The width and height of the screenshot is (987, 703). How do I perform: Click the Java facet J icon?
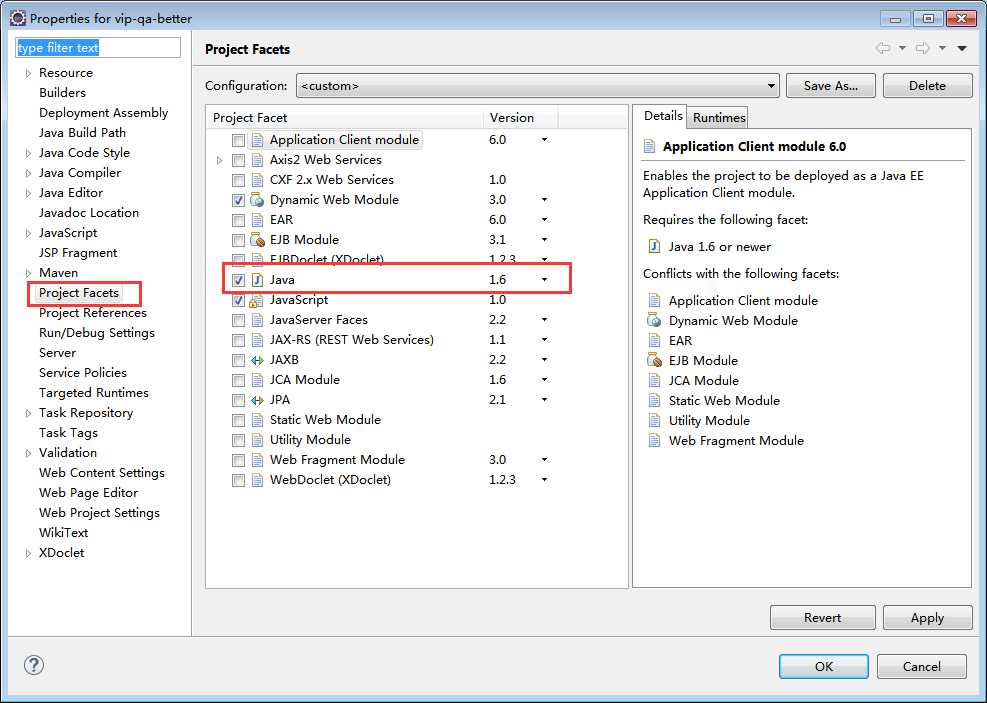click(257, 280)
